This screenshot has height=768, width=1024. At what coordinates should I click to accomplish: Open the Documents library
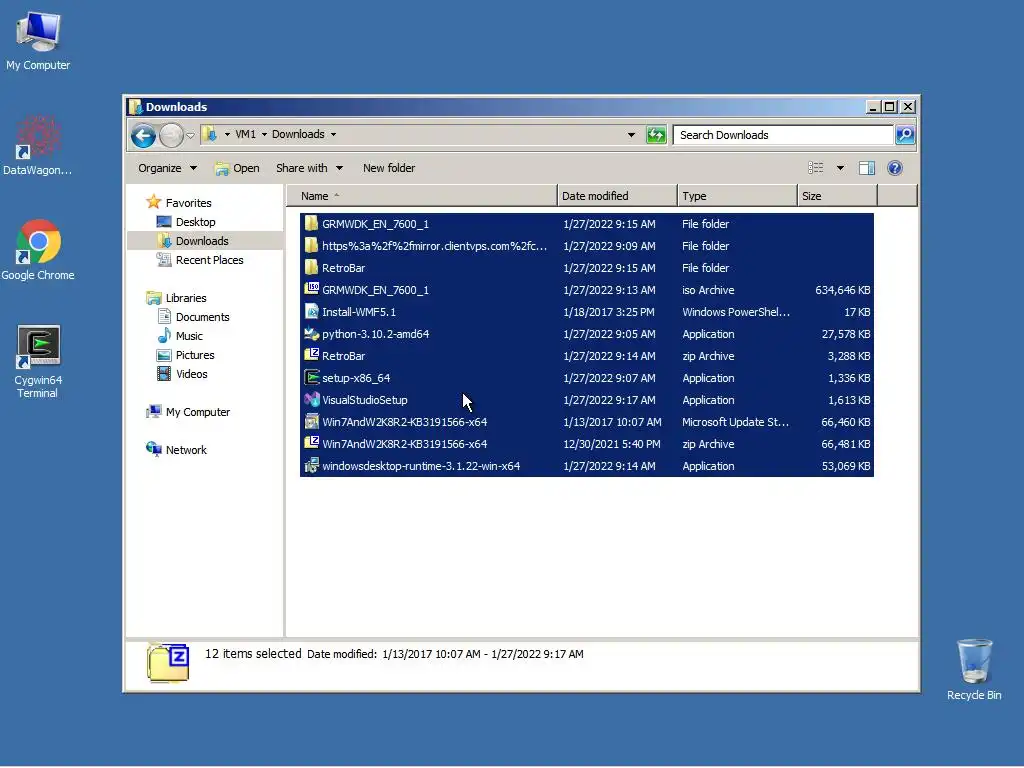pos(202,317)
